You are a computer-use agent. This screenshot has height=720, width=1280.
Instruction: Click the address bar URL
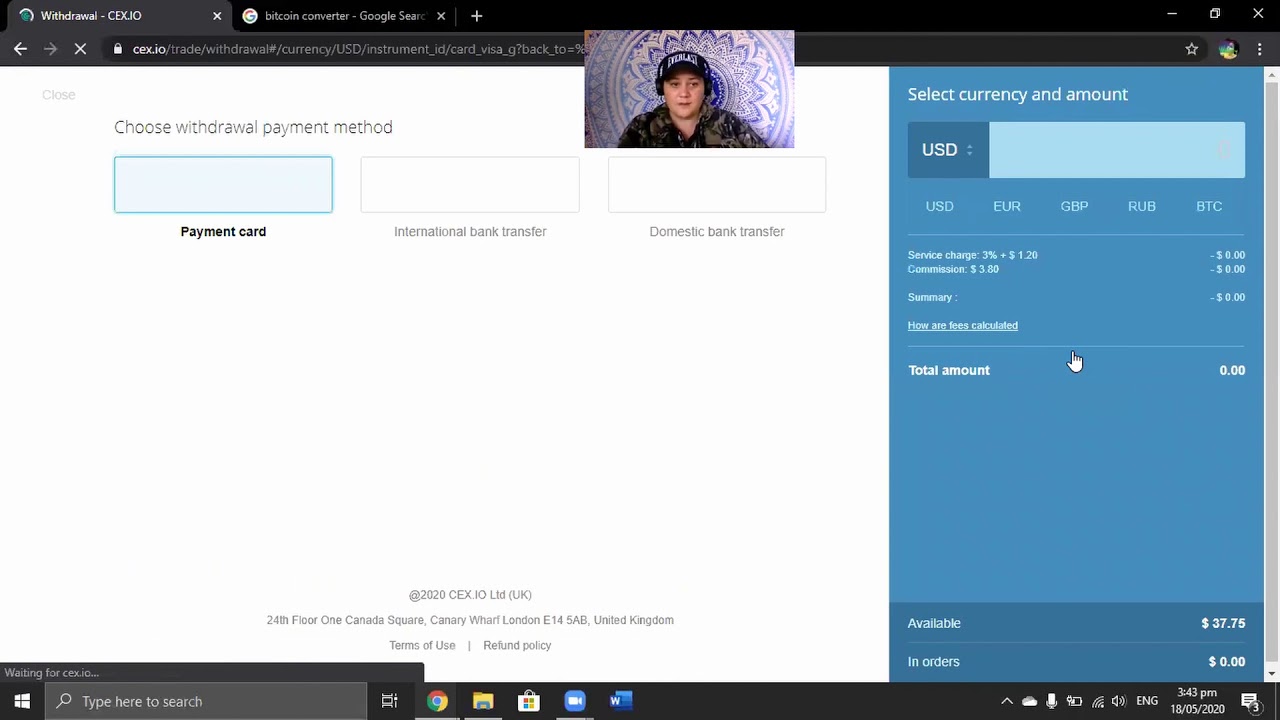[358, 49]
